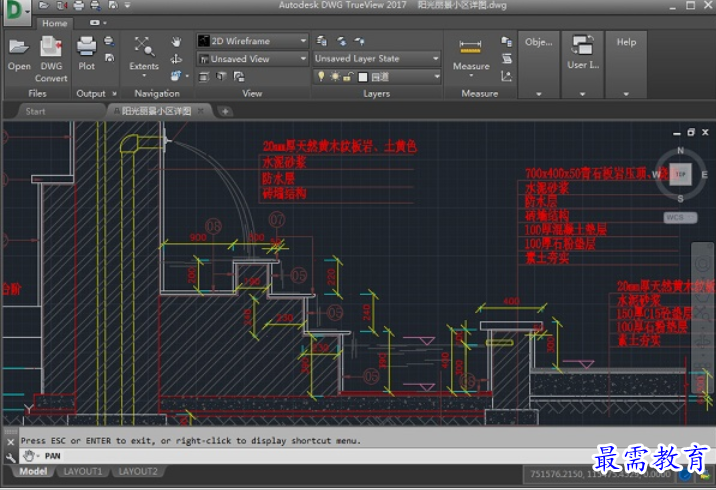Expand the Help panel arrow
Image resolution: width=716 pixels, height=490 pixels.
point(626,94)
